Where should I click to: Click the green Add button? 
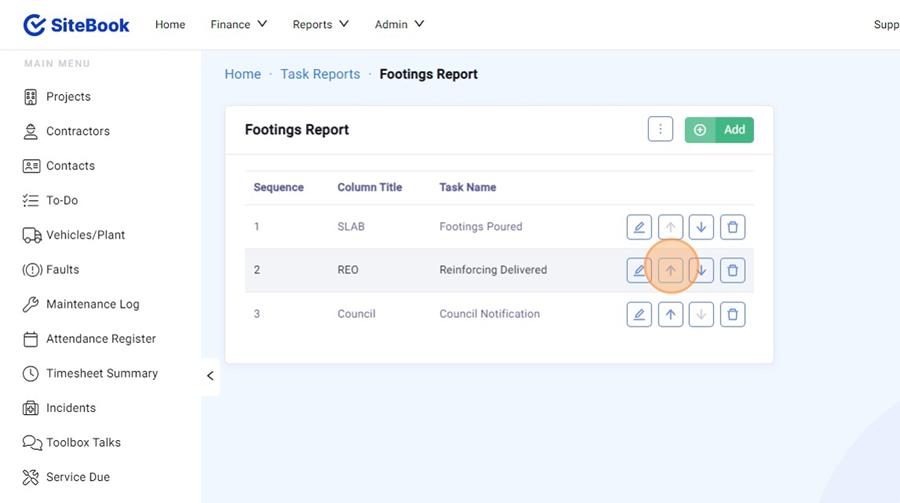[x=719, y=130]
